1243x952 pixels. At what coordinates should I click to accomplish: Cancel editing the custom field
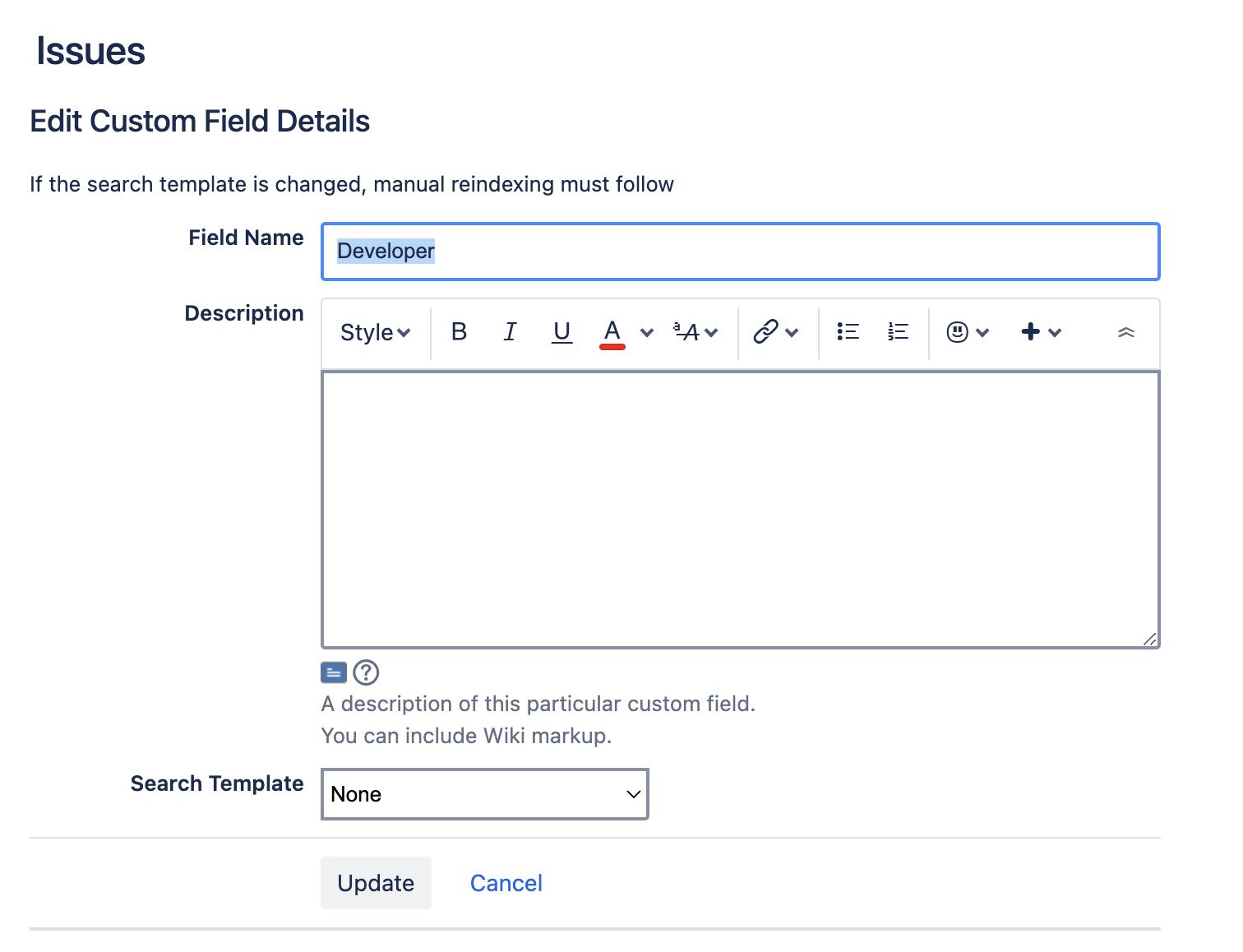point(506,883)
